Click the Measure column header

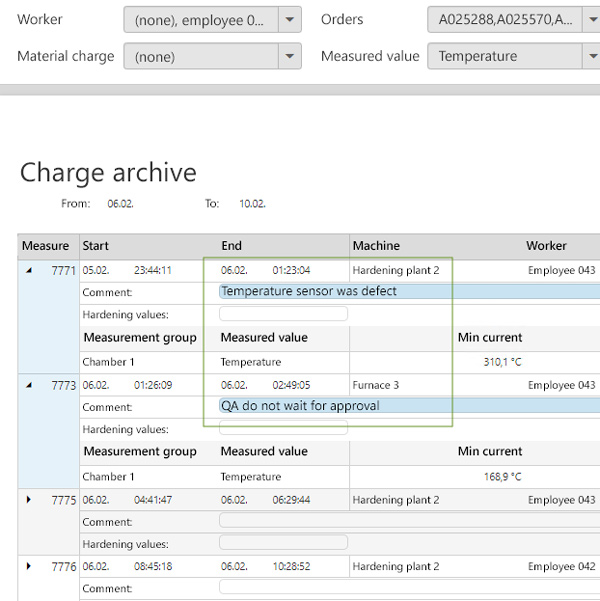tap(46, 246)
